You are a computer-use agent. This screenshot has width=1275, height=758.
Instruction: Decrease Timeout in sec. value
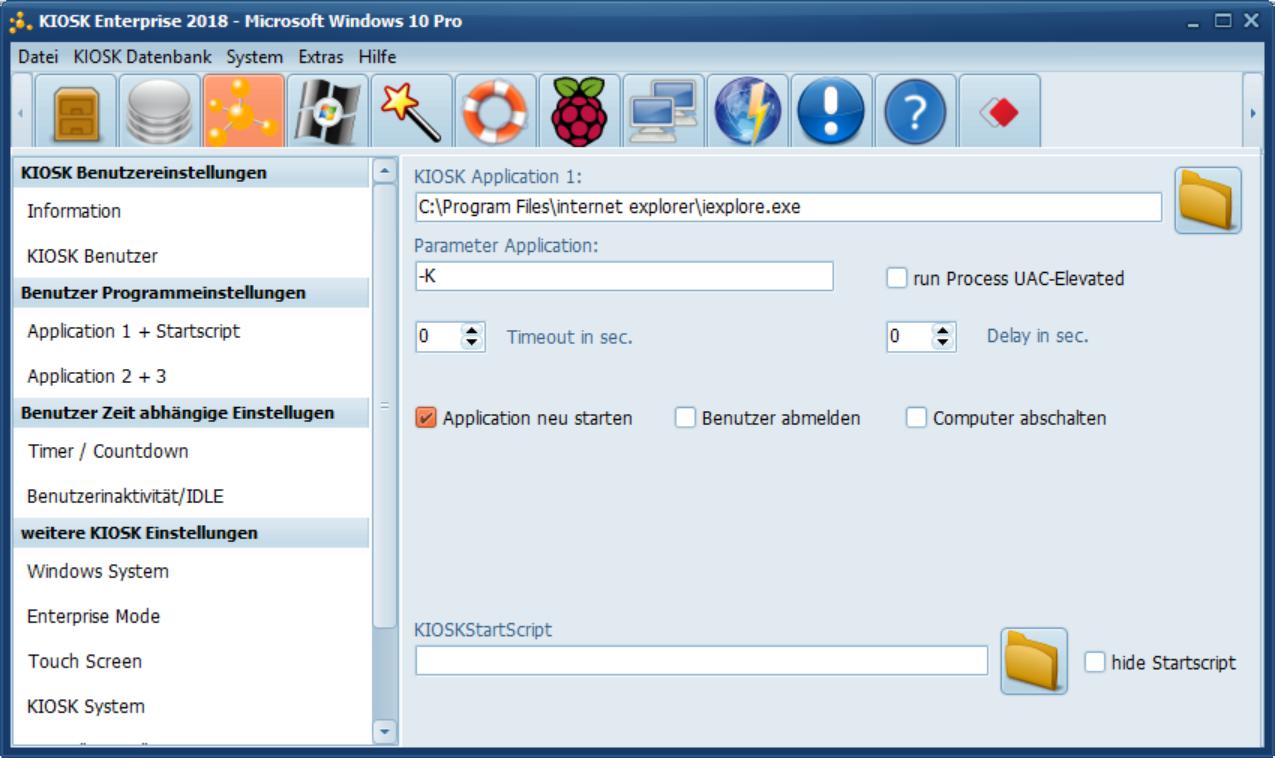471,344
